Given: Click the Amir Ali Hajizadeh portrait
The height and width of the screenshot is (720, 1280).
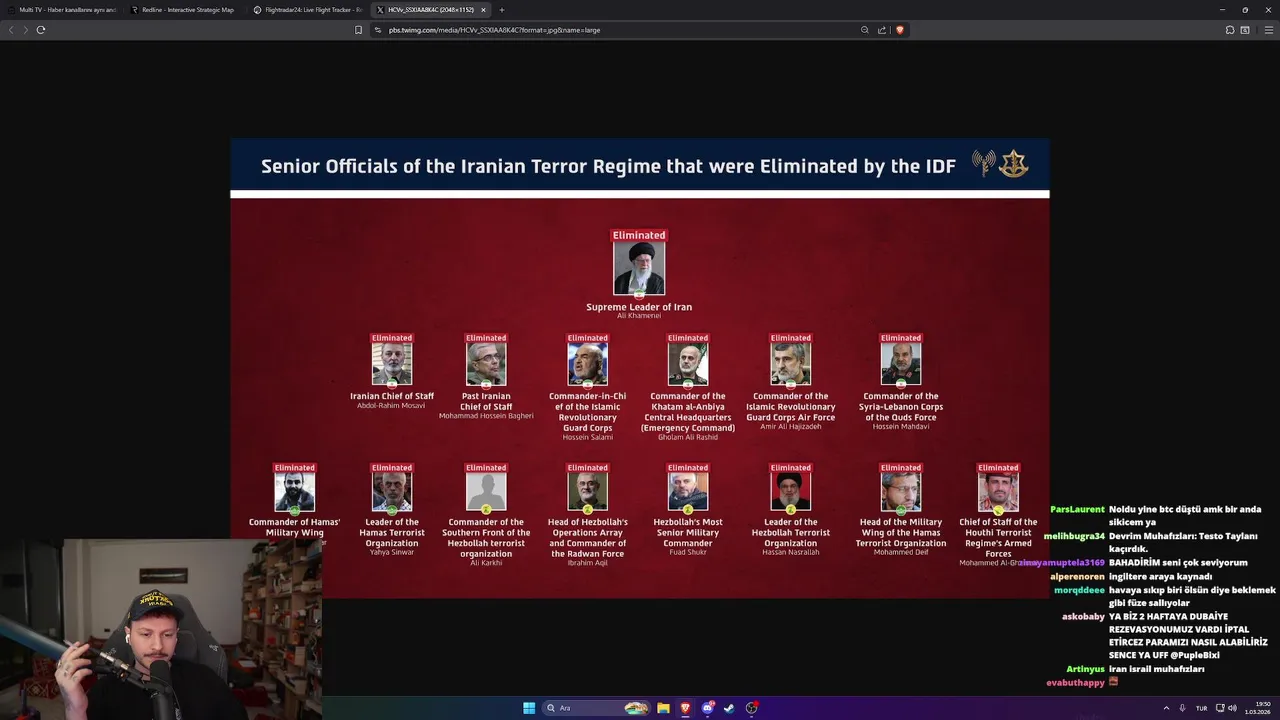Looking at the screenshot, I should tap(791, 364).
